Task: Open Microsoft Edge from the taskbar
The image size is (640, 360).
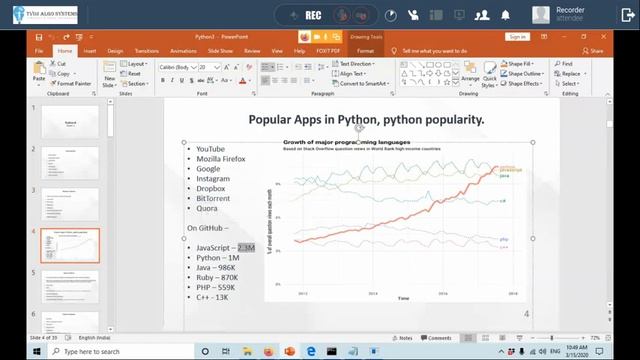Action: click(311, 351)
